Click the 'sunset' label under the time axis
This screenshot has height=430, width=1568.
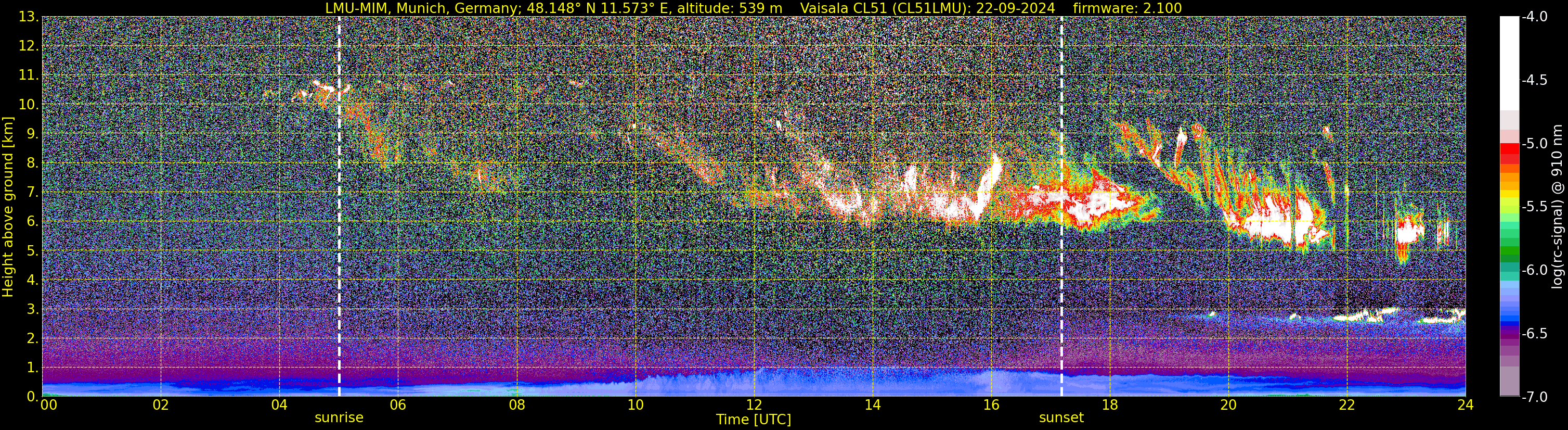tap(1061, 418)
